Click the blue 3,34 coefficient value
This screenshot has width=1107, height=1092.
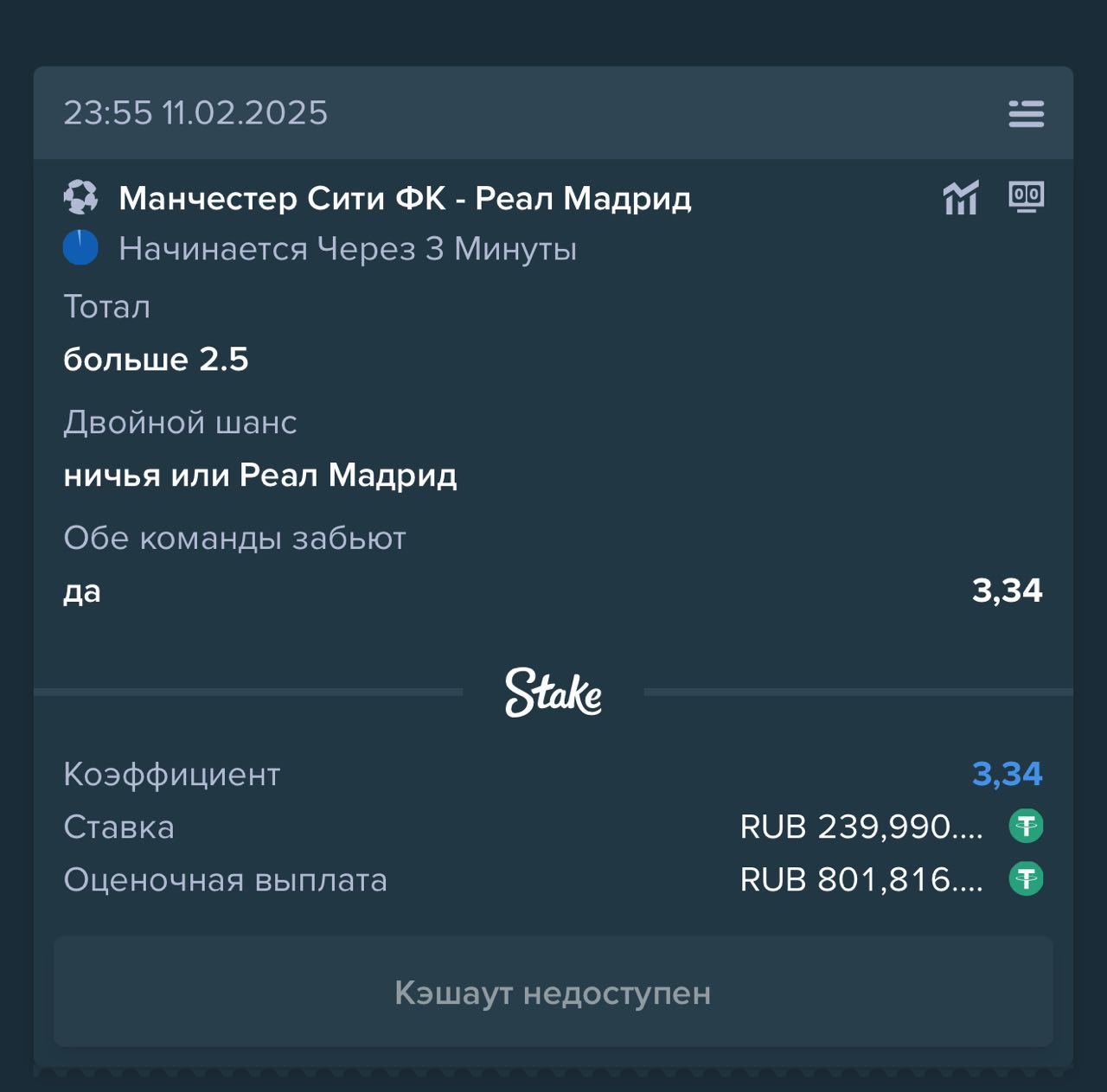(1007, 774)
